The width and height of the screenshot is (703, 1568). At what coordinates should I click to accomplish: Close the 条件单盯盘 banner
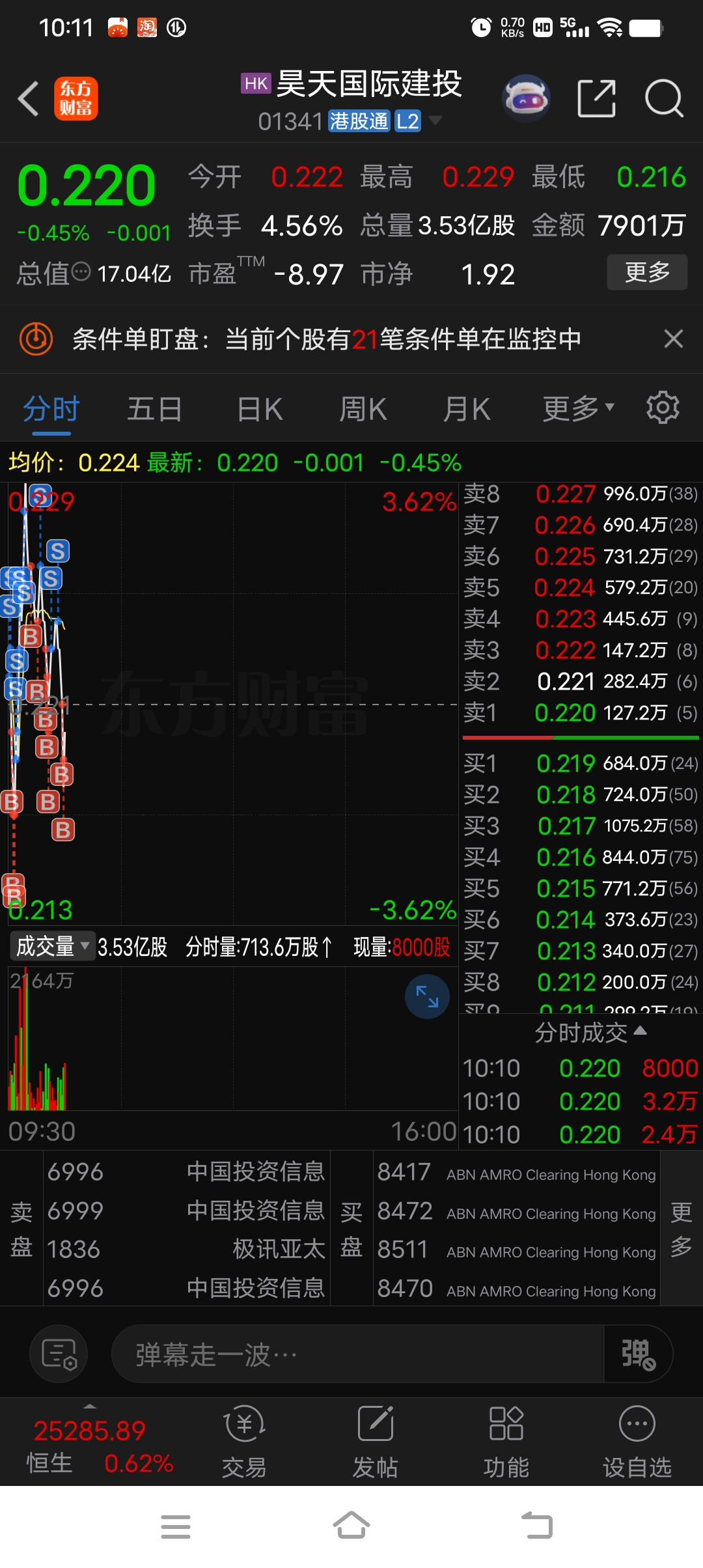point(673,339)
